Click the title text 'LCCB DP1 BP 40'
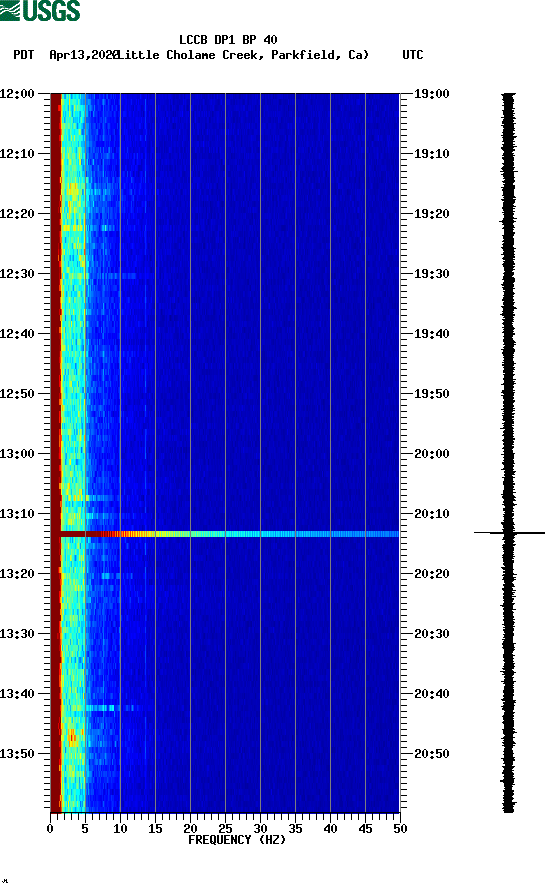Screen dimensions: 552x892 228,40
